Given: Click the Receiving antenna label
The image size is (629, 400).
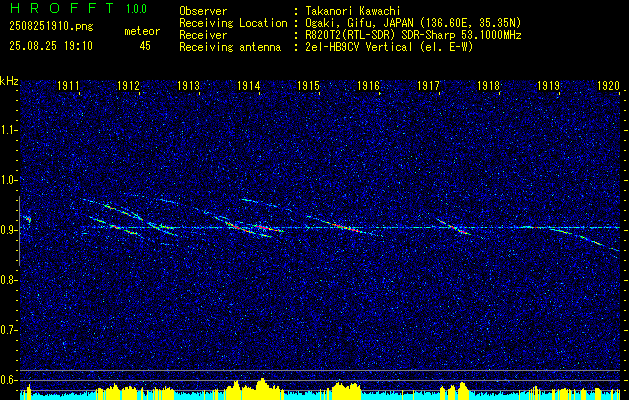Looking at the screenshot, I should [230, 47].
